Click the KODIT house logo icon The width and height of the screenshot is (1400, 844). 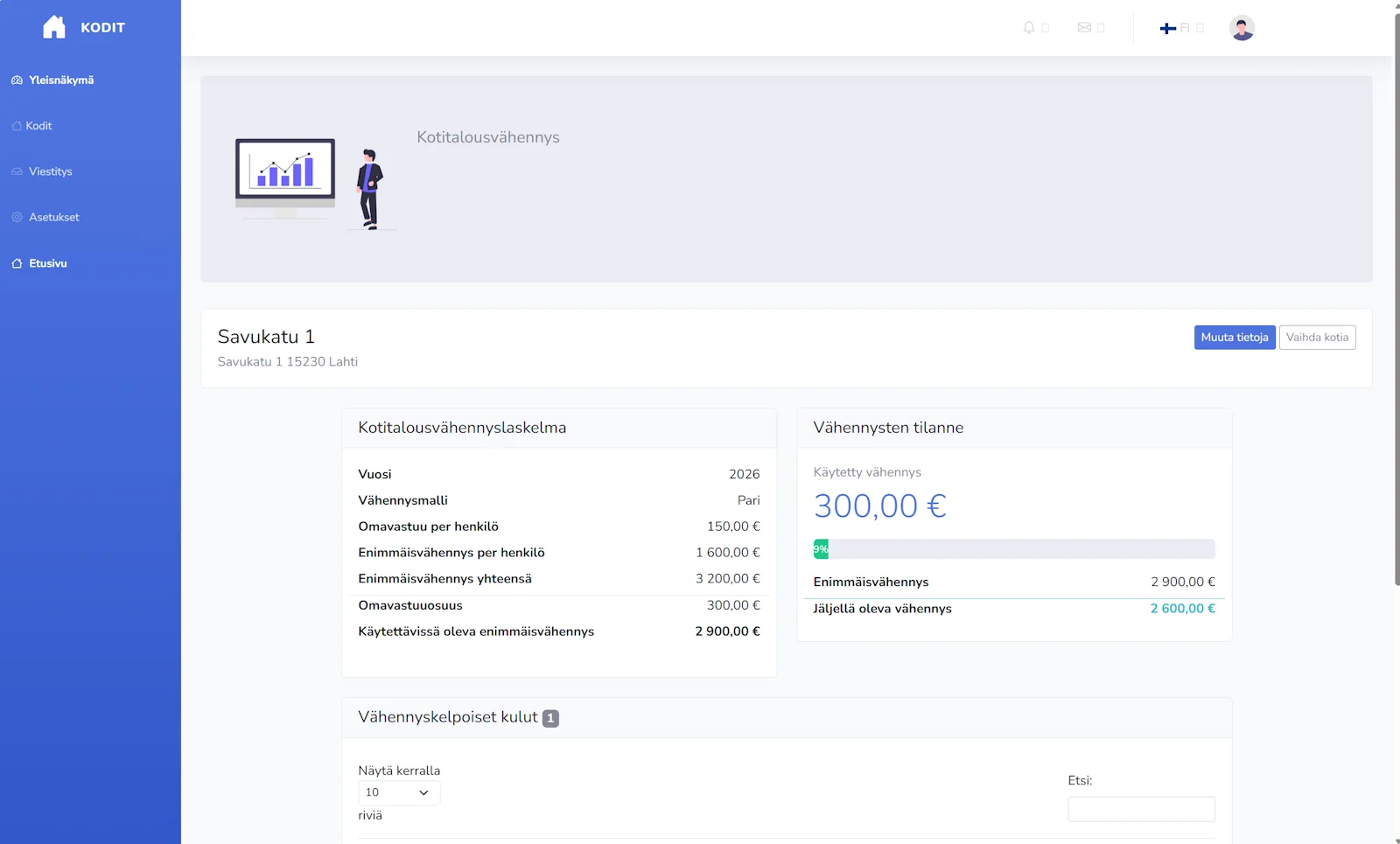tap(54, 27)
